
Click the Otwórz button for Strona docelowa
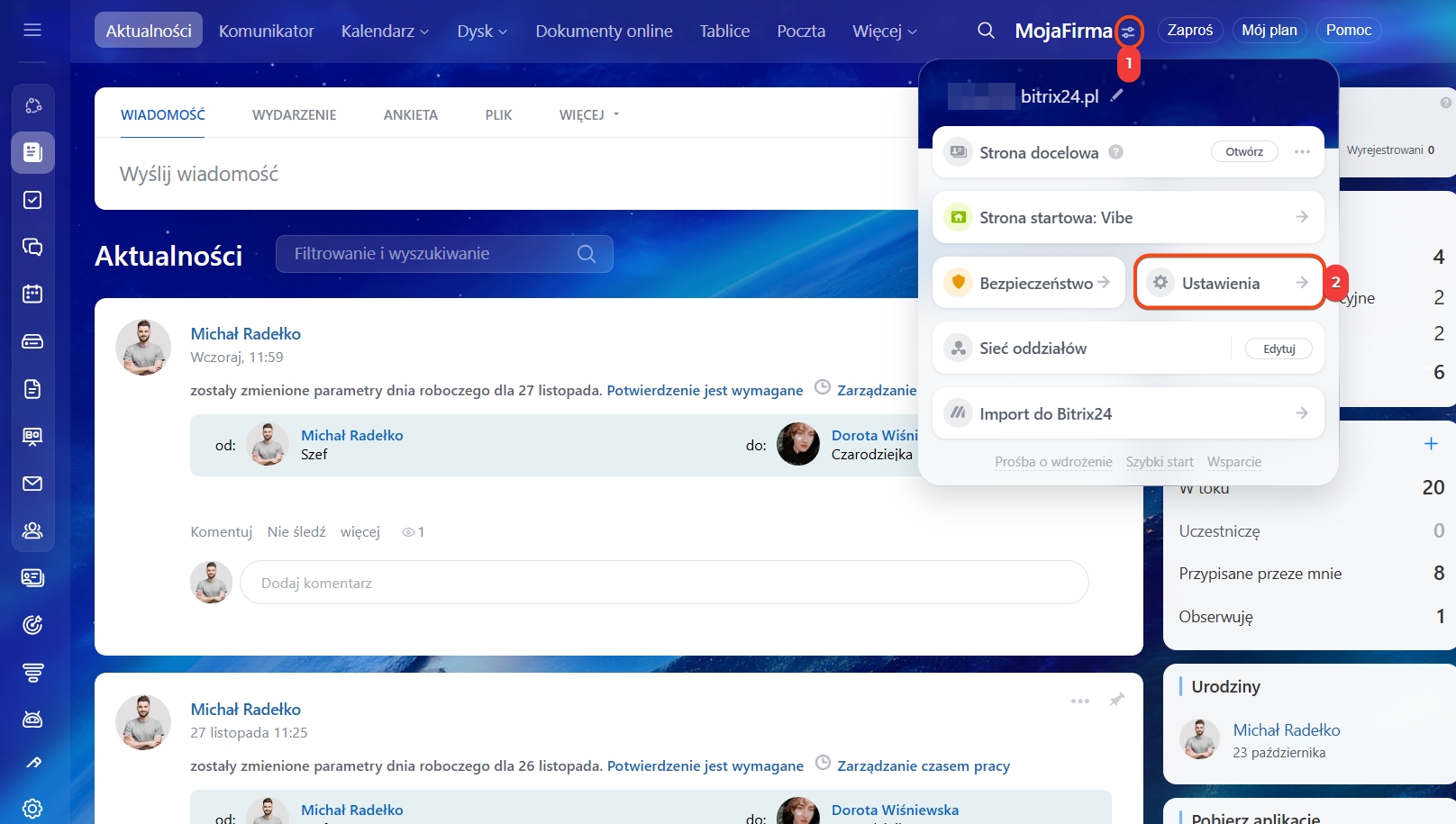[x=1243, y=151]
